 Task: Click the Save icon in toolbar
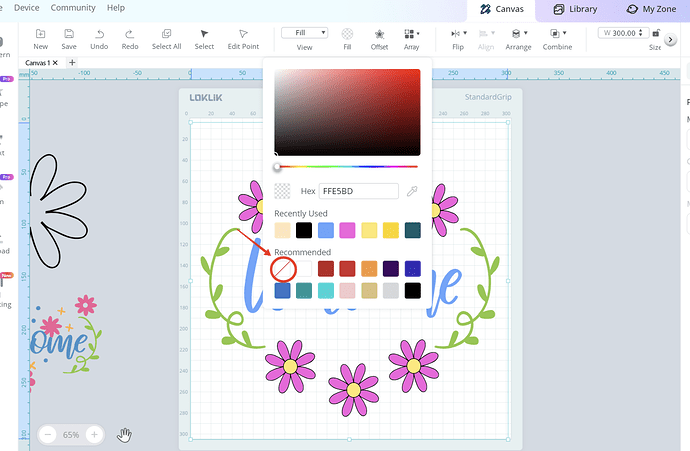coord(69,34)
